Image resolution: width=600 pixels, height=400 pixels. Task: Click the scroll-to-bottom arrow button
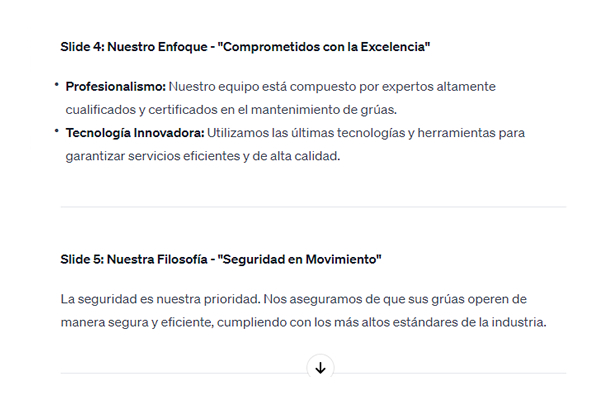[x=320, y=368]
